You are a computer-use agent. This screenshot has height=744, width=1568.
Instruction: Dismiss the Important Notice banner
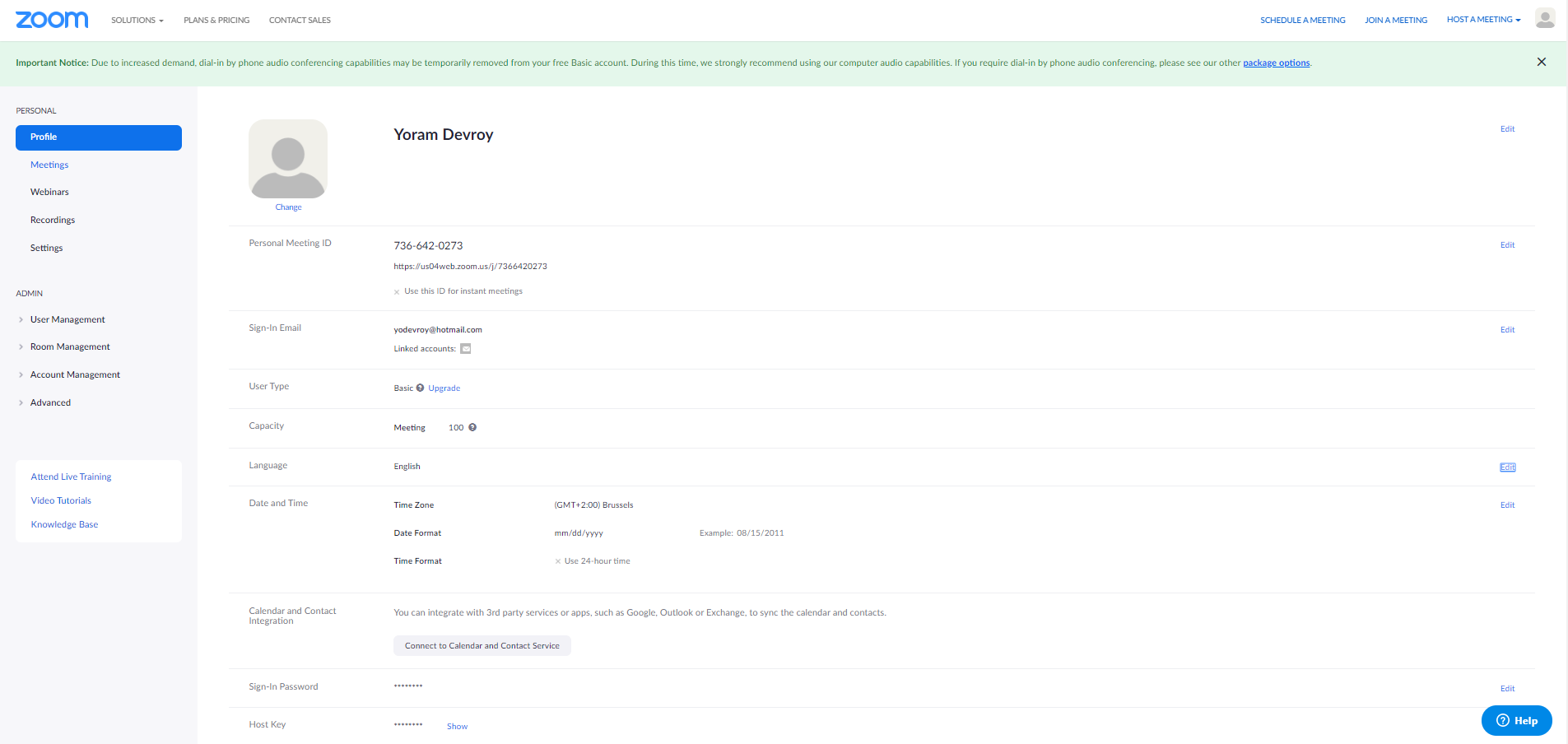pyautogui.click(x=1542, y=62)
